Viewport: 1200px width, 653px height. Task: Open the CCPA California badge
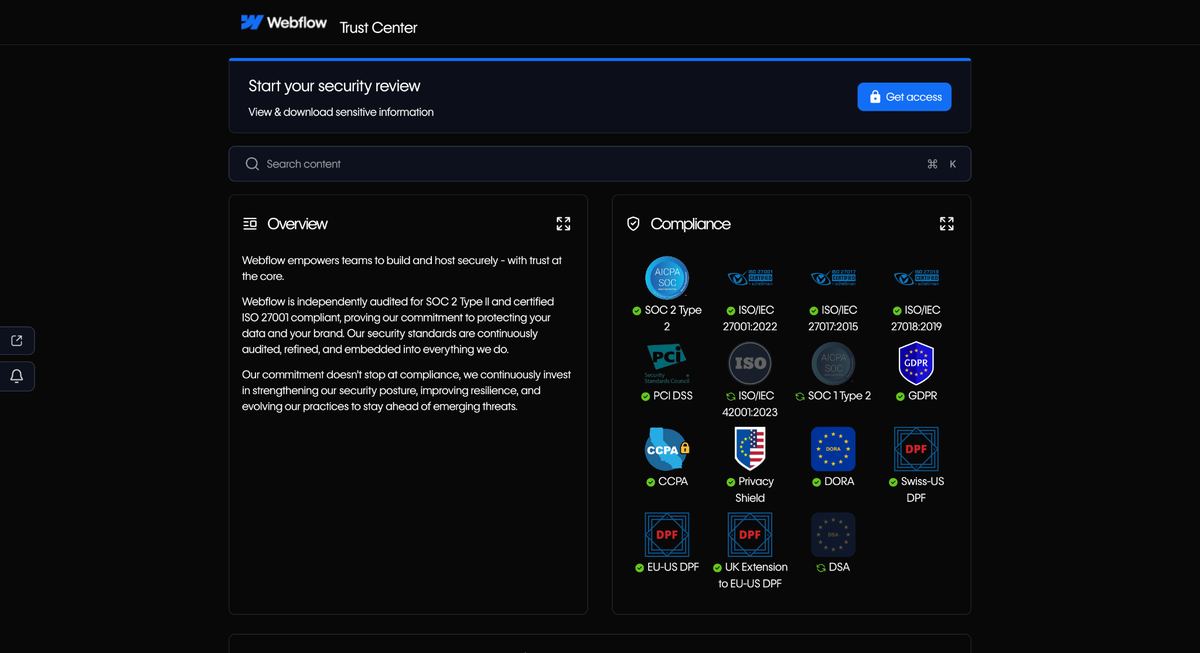tap(667, 449)
